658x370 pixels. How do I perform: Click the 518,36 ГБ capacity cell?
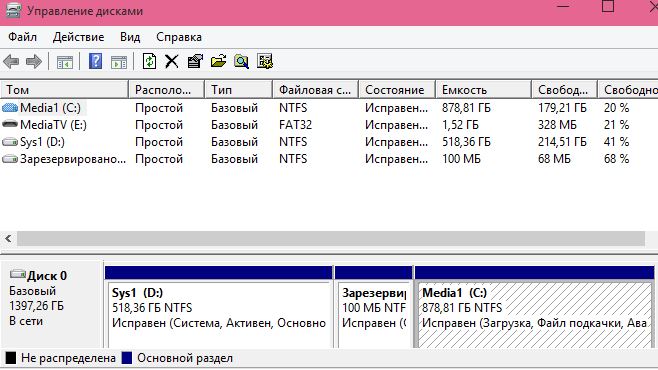[x=466, y=142]
